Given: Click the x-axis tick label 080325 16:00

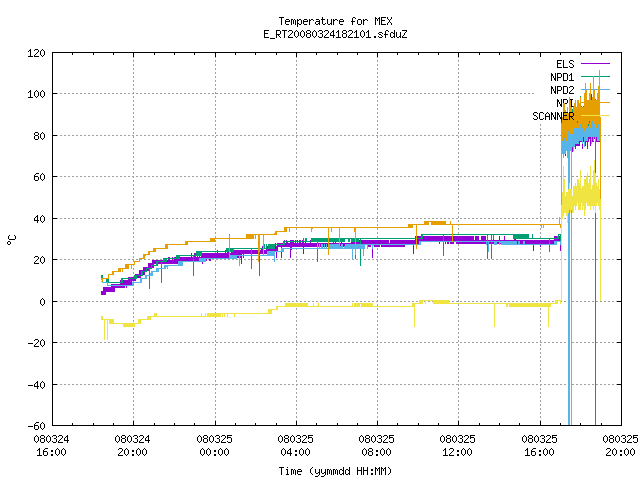Looking at the screenshot, I should coord(540,446).
